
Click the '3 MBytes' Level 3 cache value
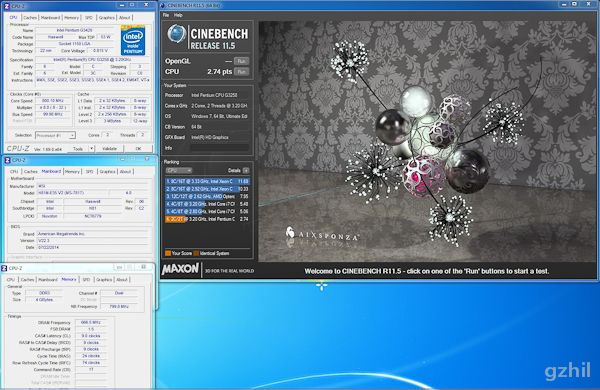112,121
